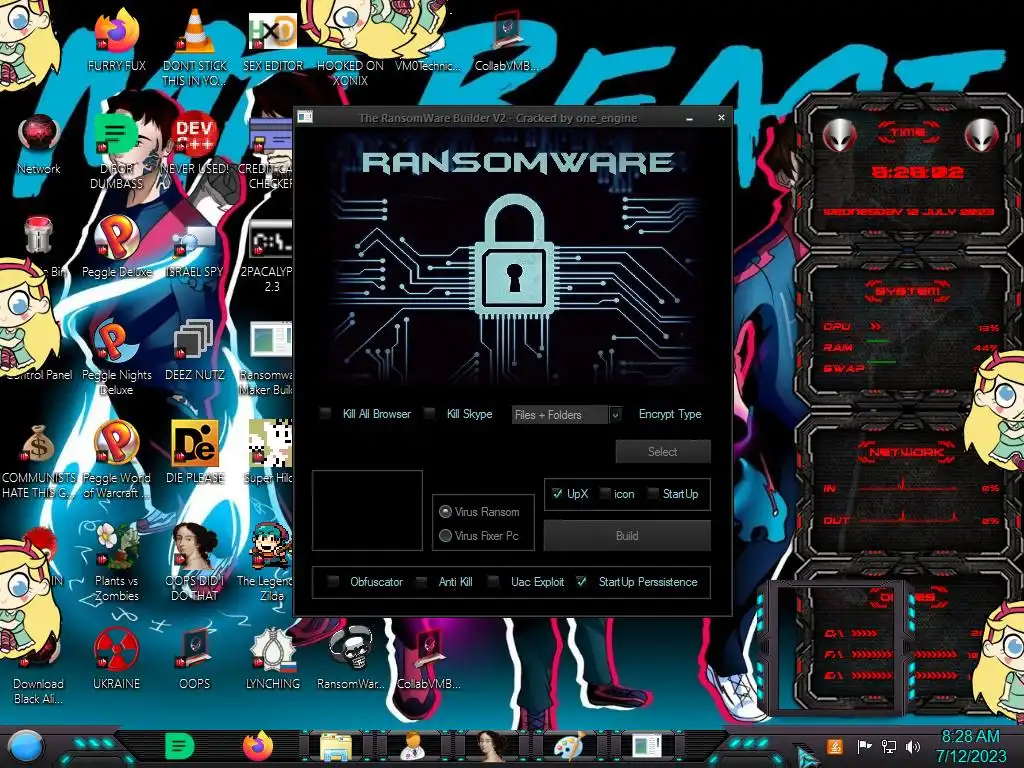The width and height of the screenshot is (1024, 768).
Task: Click the RAM label in the System widget
Action: (x=838, y=347)
